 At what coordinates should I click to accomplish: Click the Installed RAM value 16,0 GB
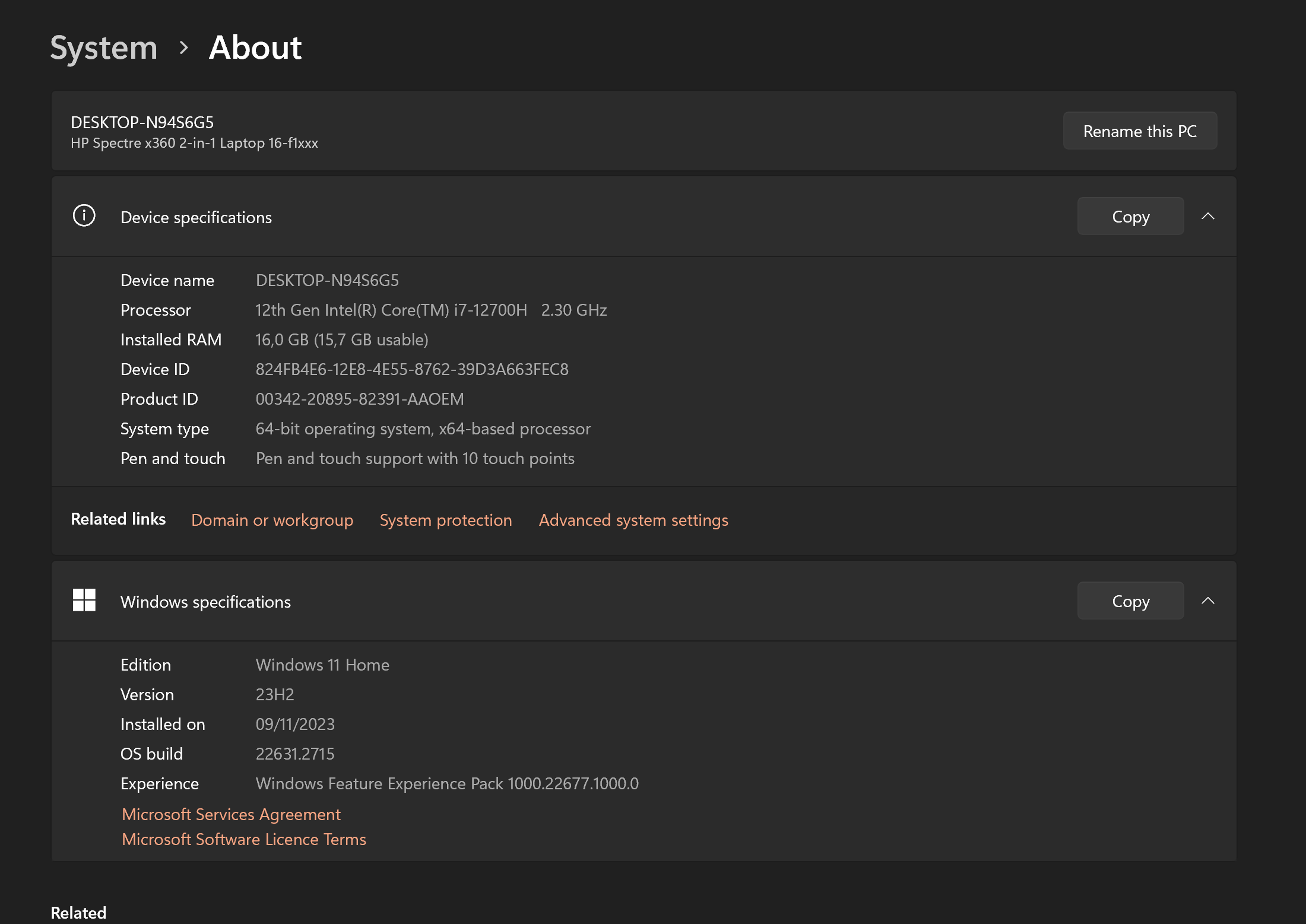(x=342, y=339)
